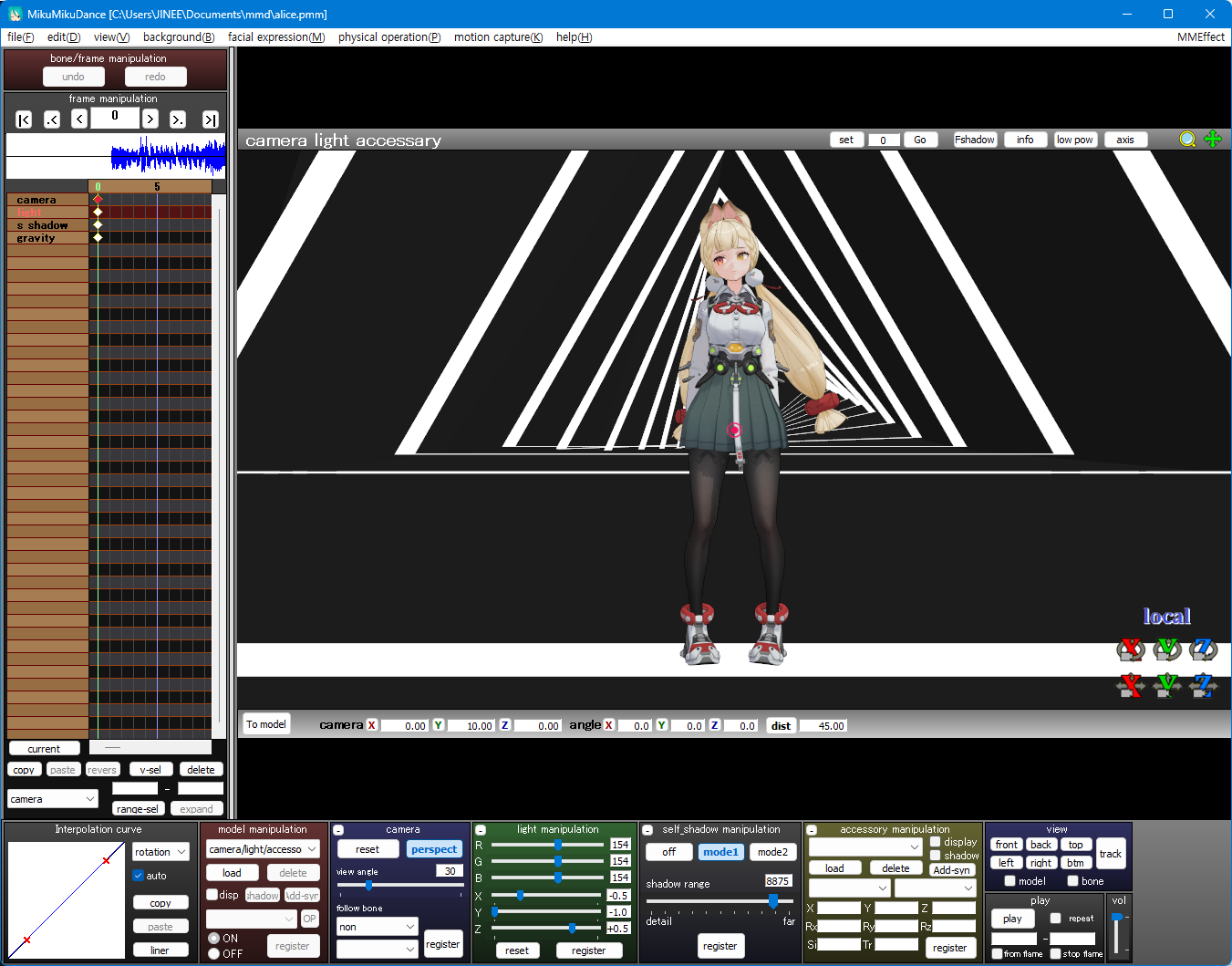
Task: Jump to previous keyframe button
Action: pyautogui.click(x=52, y=119)
